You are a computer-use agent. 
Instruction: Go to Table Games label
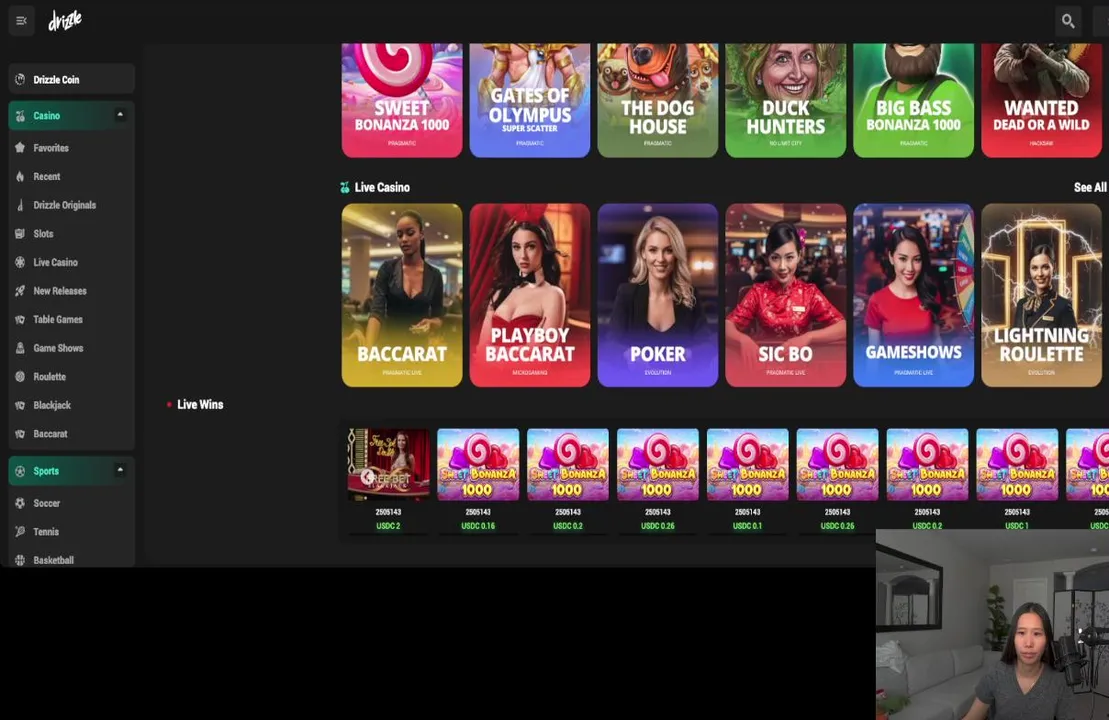pyautogui.click(x=58, y=320)
